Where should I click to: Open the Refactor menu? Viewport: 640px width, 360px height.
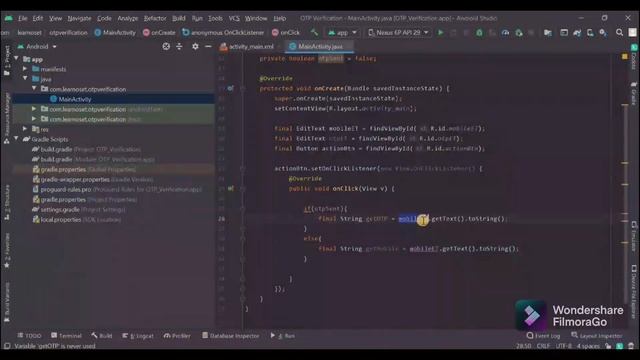click(155, 18)
